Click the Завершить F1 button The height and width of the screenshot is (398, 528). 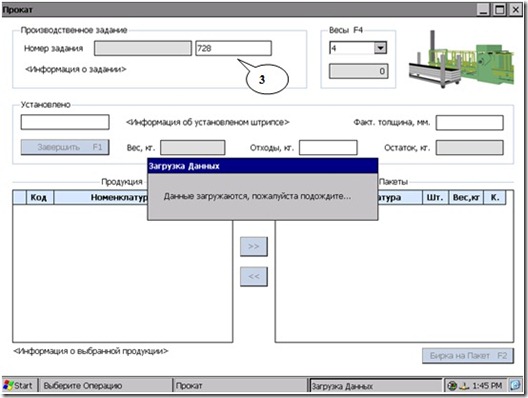[65, 147]
